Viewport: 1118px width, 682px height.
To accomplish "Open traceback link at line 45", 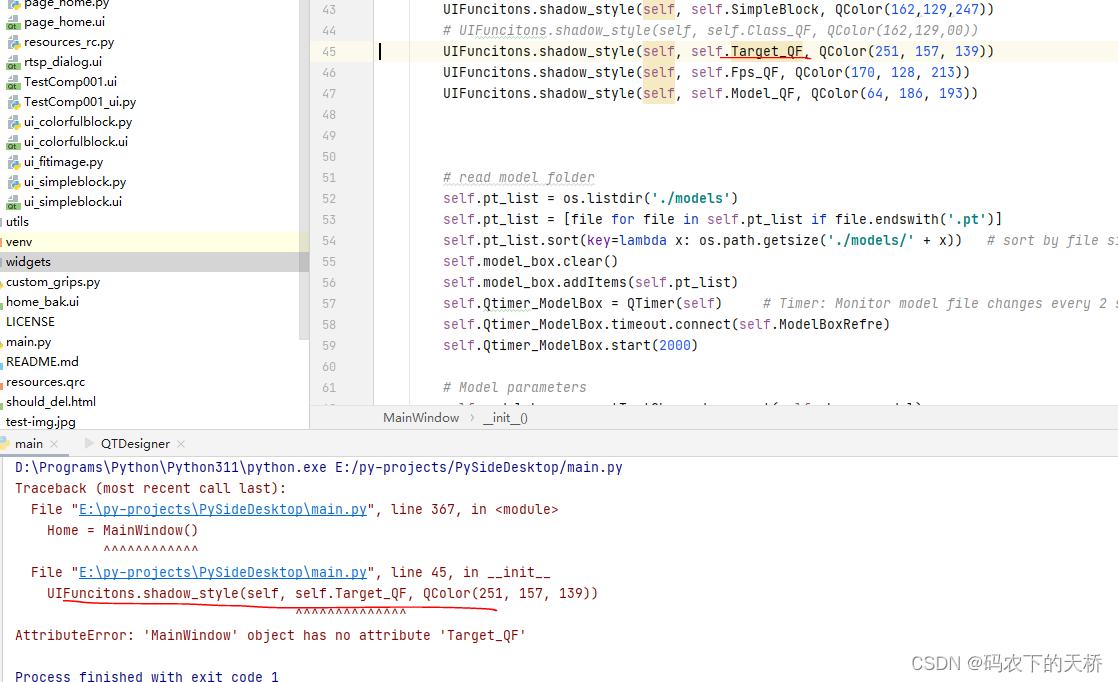I will pyautogui.click(x=222, y=572).
